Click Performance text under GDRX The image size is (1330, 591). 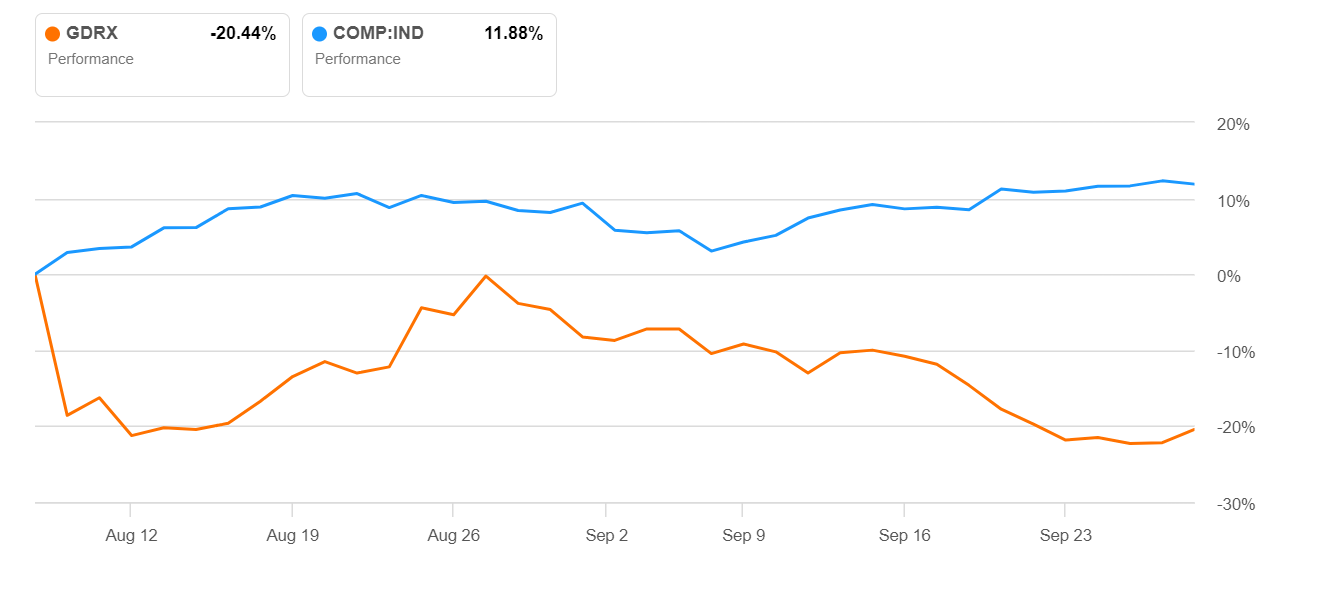tap(91, 59)
